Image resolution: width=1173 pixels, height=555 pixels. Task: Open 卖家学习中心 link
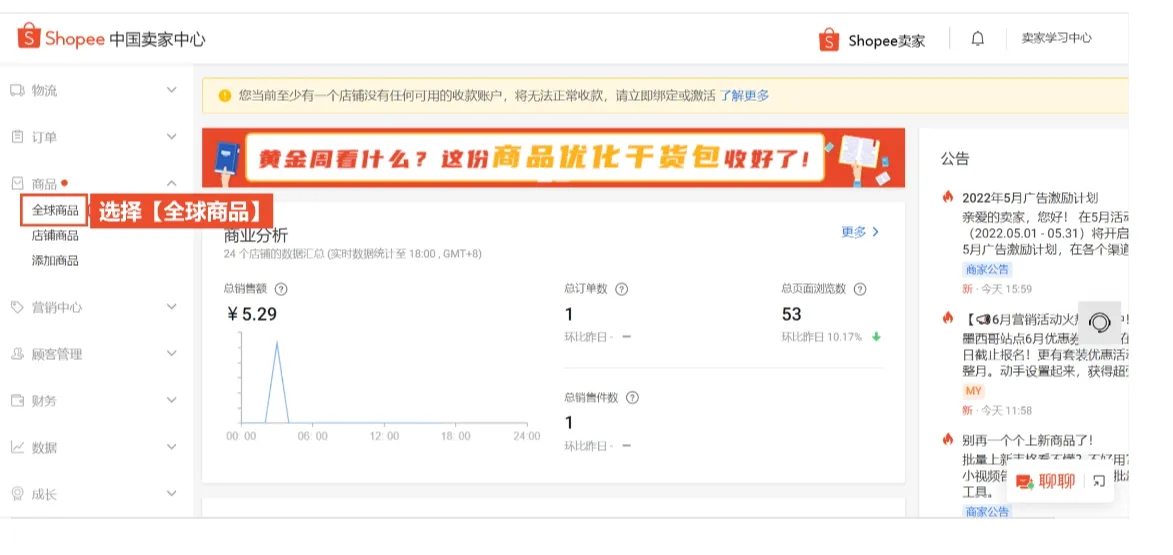(x=1056, y=38)
